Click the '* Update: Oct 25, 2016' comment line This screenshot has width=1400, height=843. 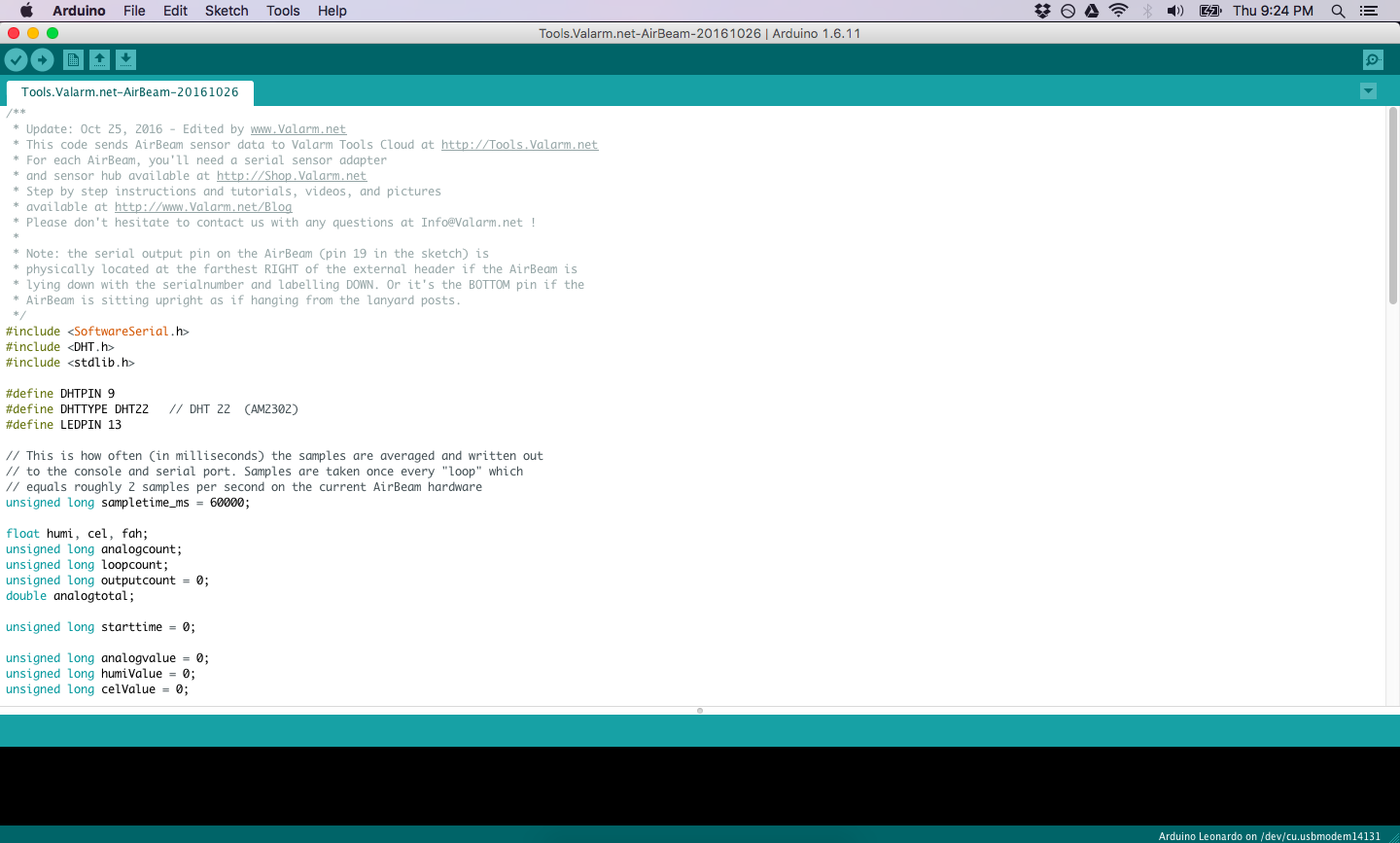point(180,129)
